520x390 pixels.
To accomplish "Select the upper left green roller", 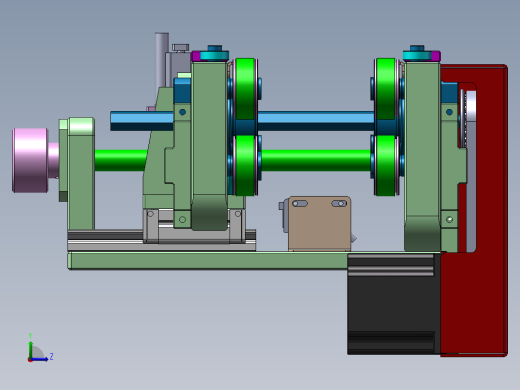I will 245,88.
